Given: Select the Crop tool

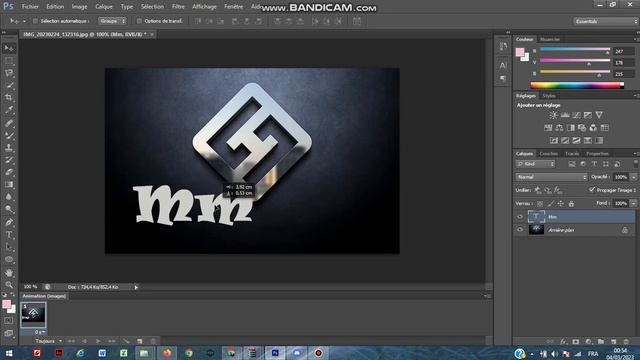Looking at the screenshot, I should [9, 98].
